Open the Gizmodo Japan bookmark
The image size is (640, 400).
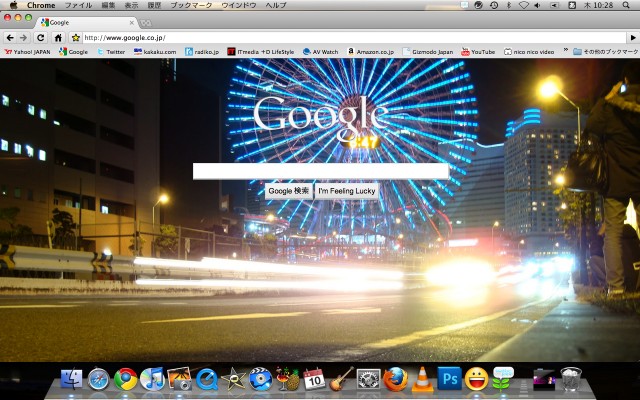[x=428, y=52]
